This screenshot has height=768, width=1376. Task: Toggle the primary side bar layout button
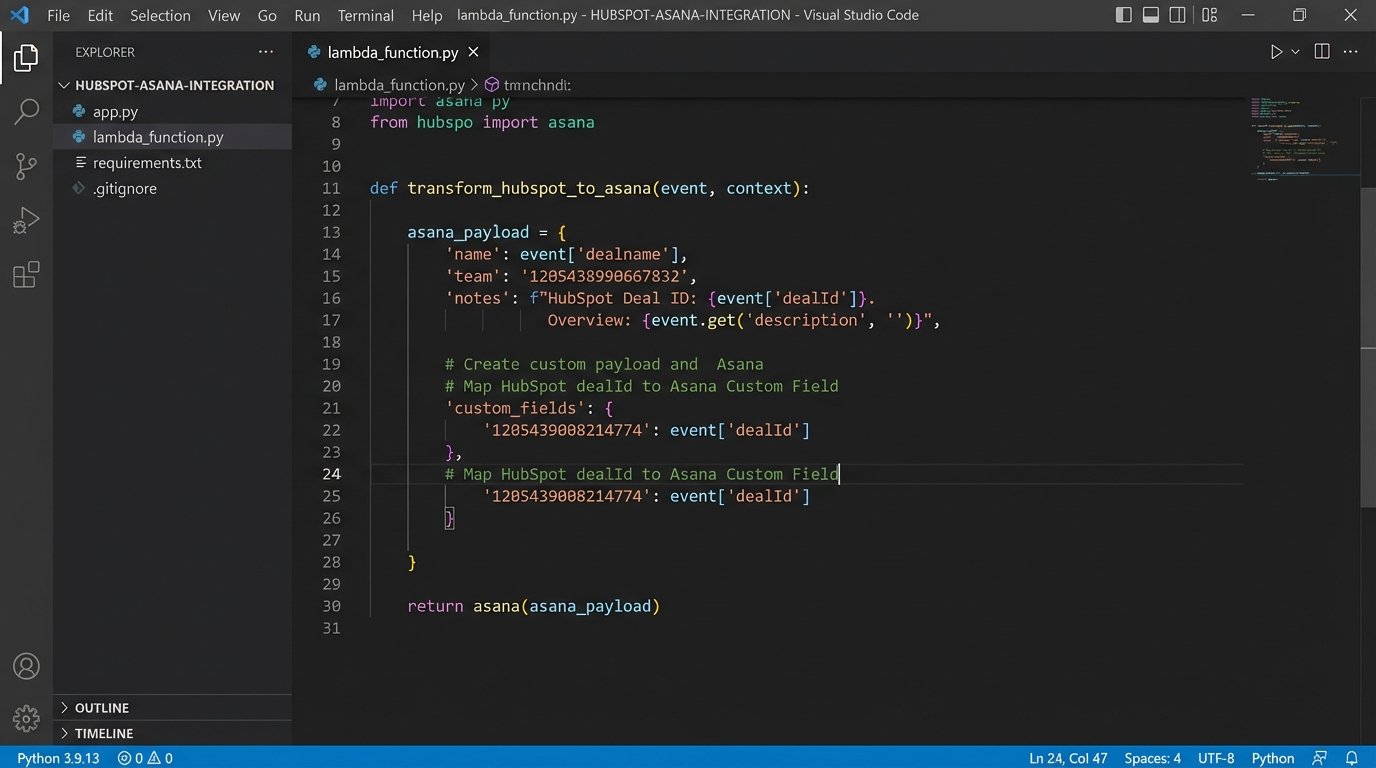coord(1123,15)
